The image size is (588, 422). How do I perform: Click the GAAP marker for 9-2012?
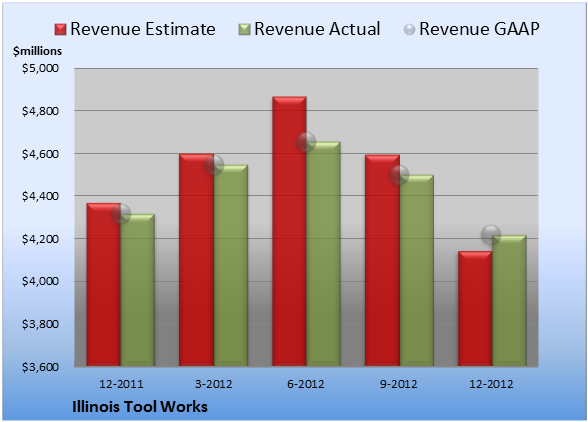(x=399, y=175)
